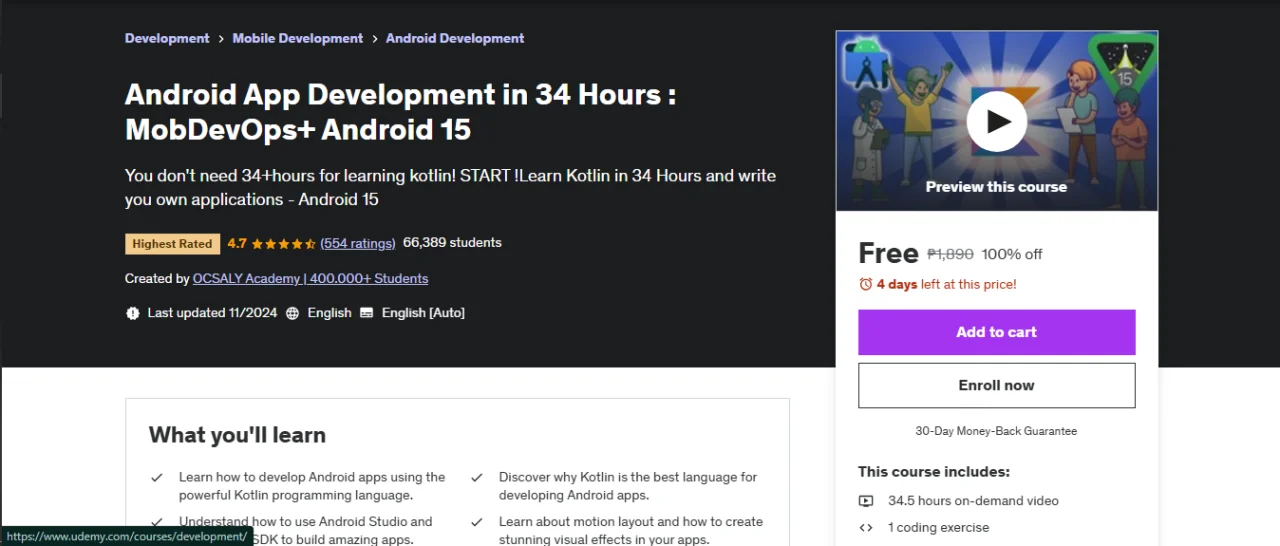Open the 554 ratings link
Screen dimensions: 1280x546
tap(358, 243)
